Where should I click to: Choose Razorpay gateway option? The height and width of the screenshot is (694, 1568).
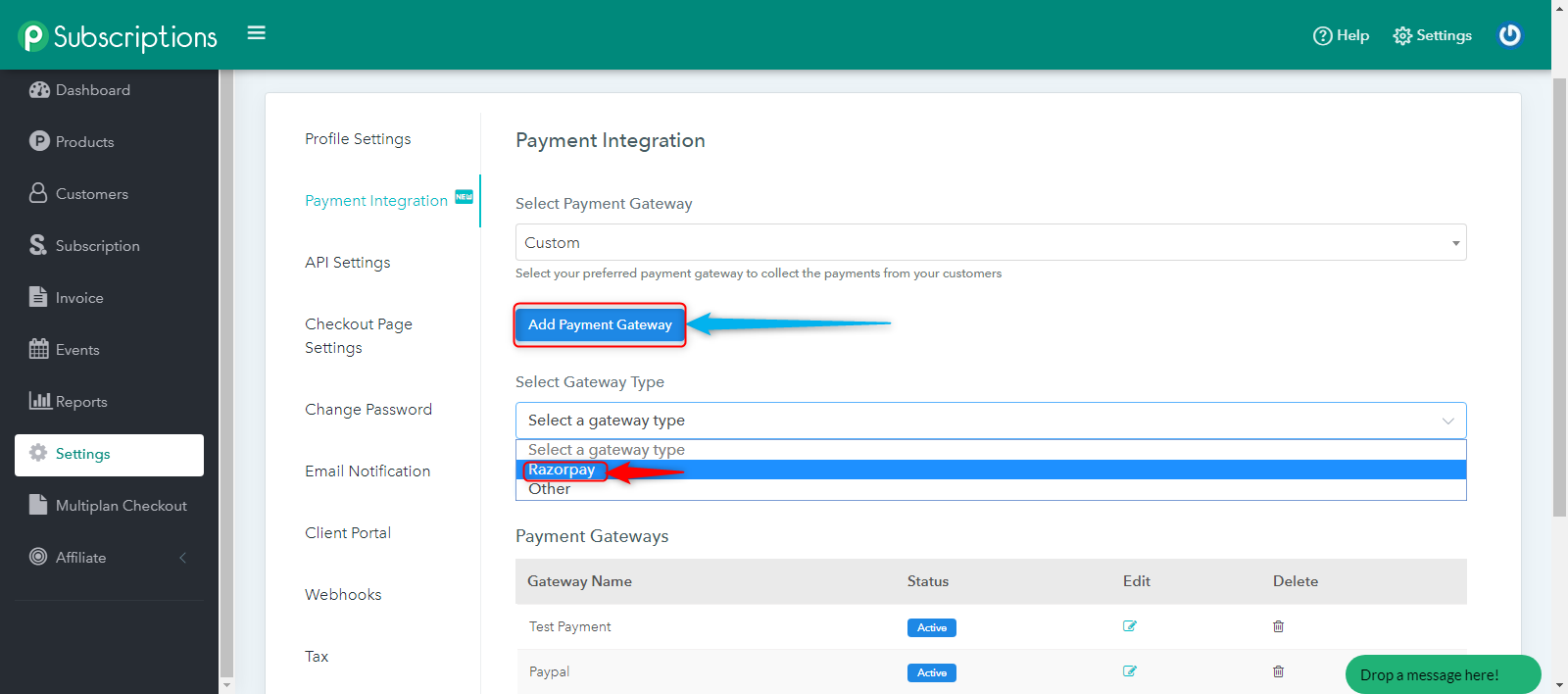pyautogui.click(x=991, y=470)
